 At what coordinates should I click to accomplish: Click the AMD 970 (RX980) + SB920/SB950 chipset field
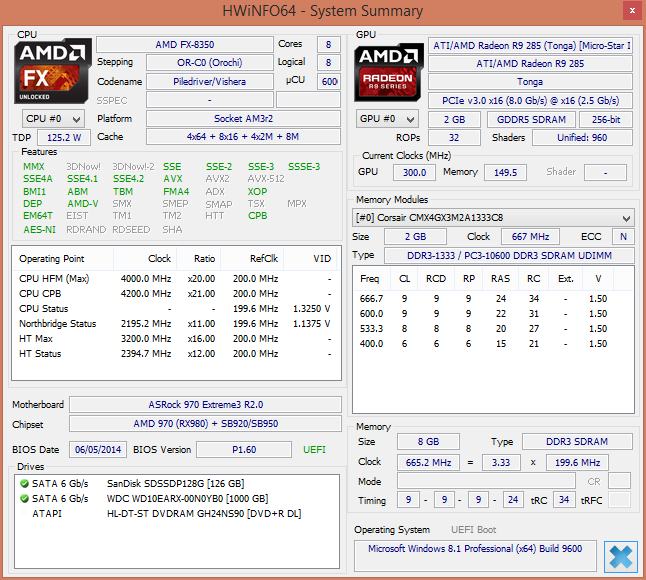pyautogui.click(x=205, y=423)
